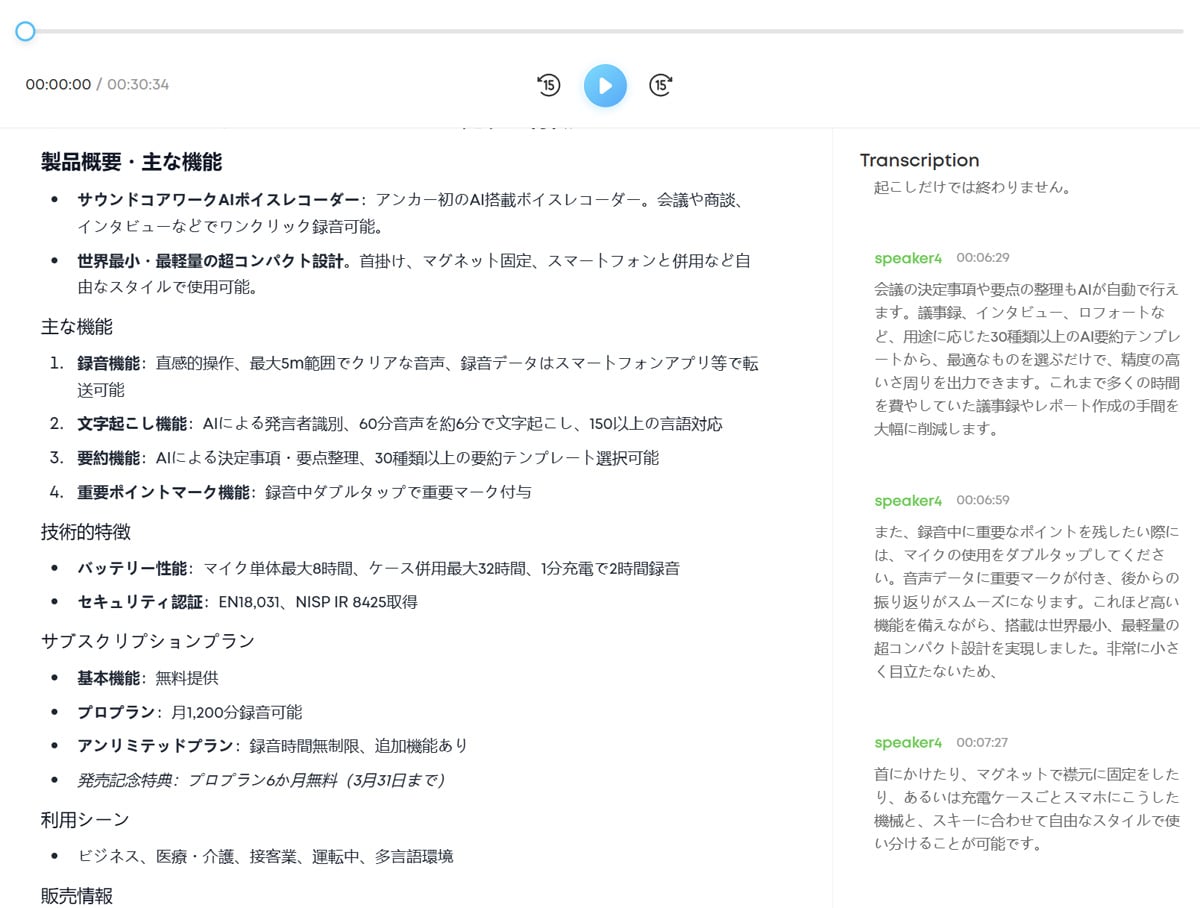The height and width of the screenshot is (908, 1200).
Task: Select the speaker4 label at 00:06:59
Action: 908,500
